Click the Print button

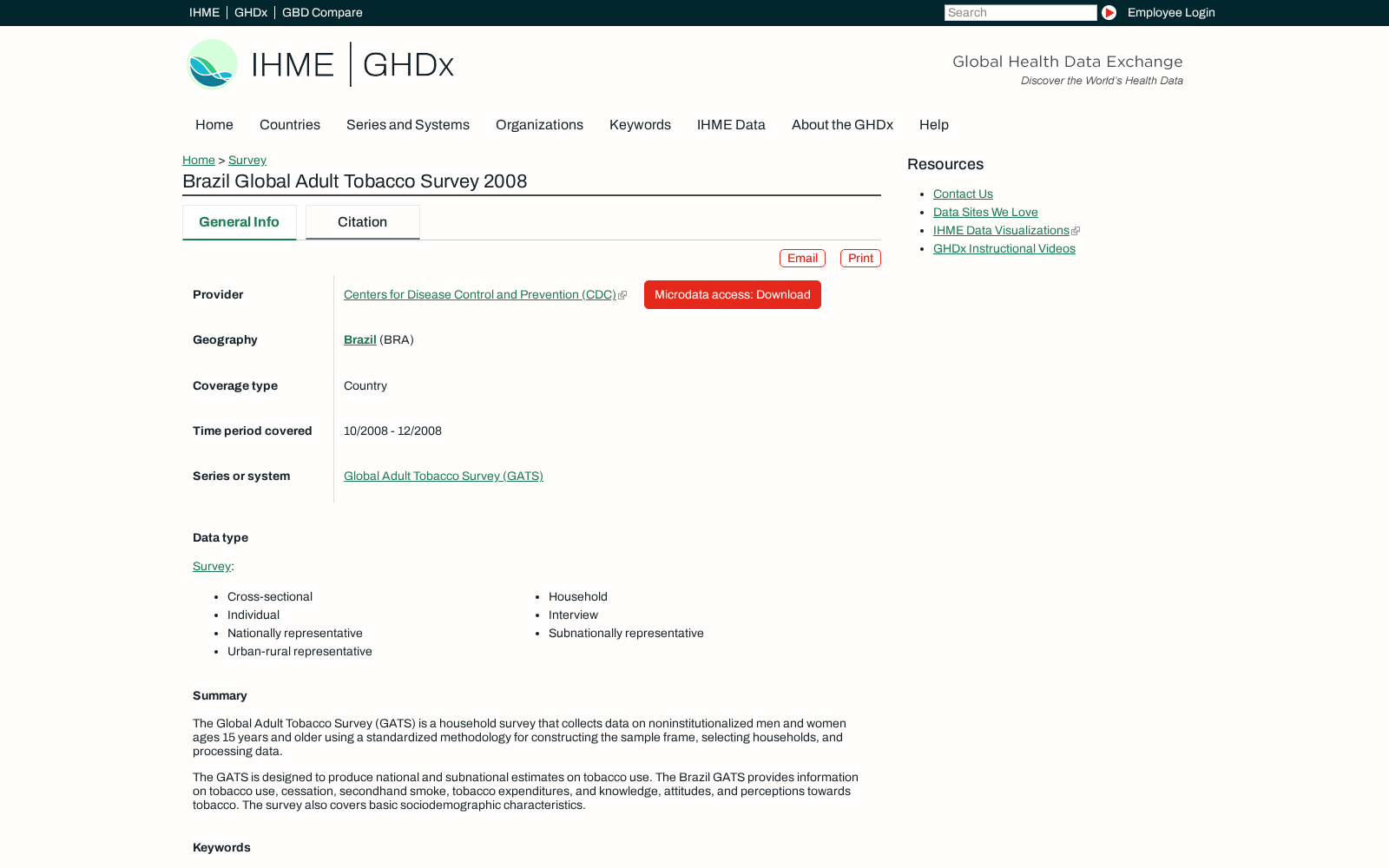click(x=860, y=259)
